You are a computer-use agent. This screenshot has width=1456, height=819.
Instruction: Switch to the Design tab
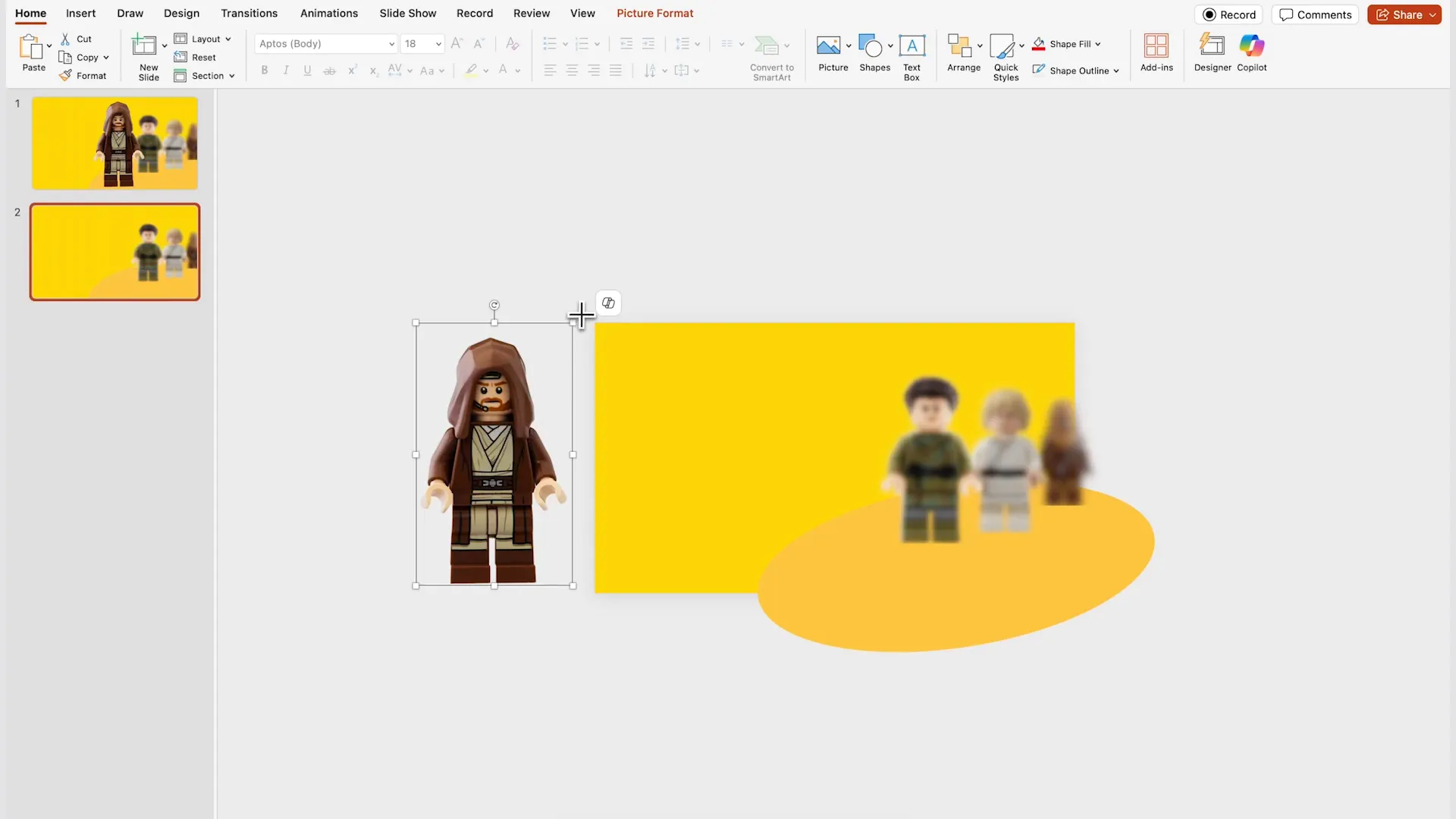pos(181,13)
